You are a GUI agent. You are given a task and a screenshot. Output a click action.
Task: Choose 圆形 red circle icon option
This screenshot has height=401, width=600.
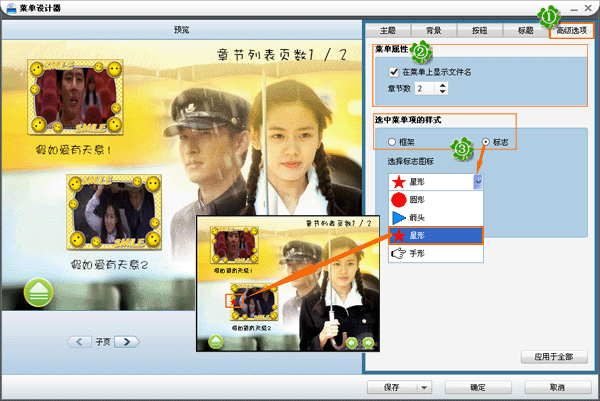click(x=436, y=199)
